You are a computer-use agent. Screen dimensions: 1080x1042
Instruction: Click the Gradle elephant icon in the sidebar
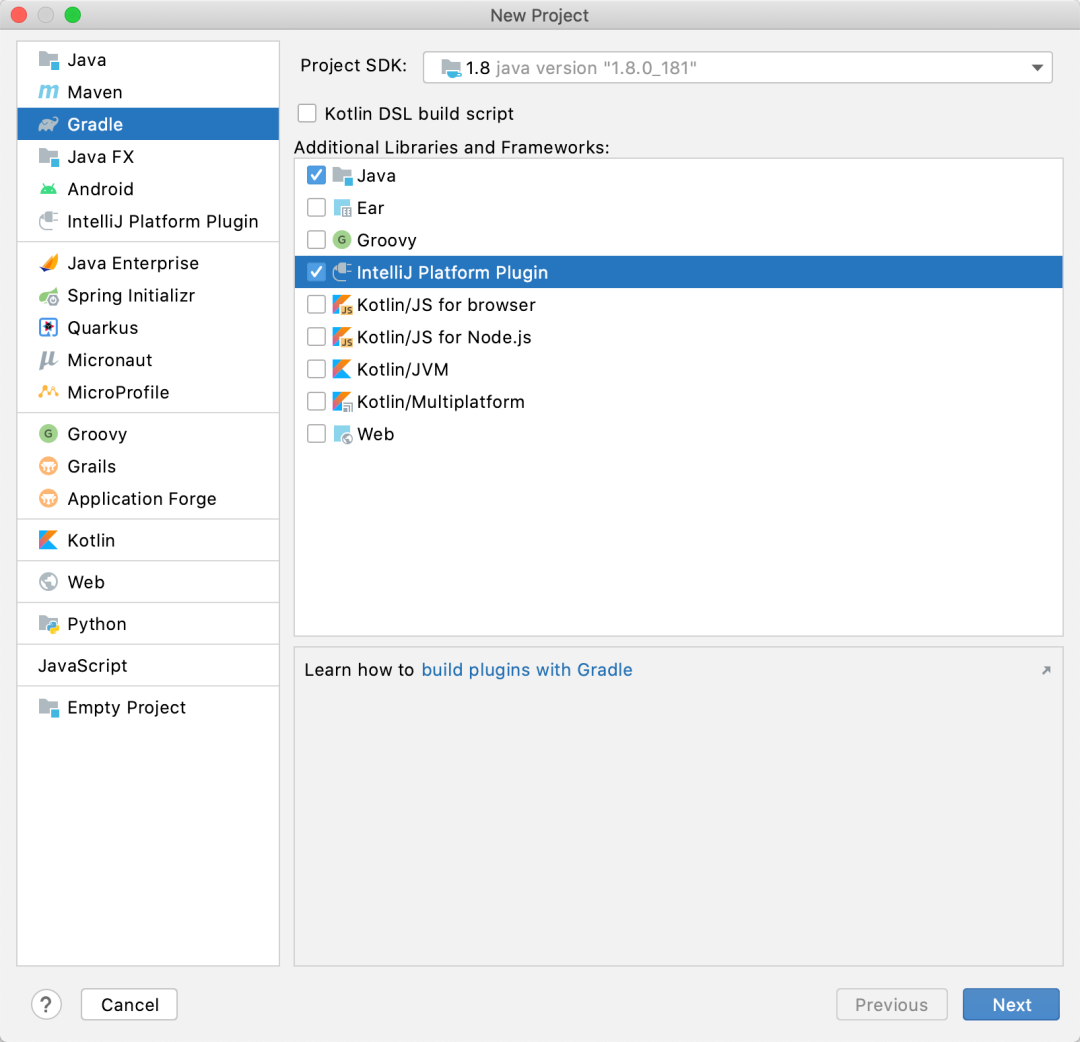(x=48, y=124)
